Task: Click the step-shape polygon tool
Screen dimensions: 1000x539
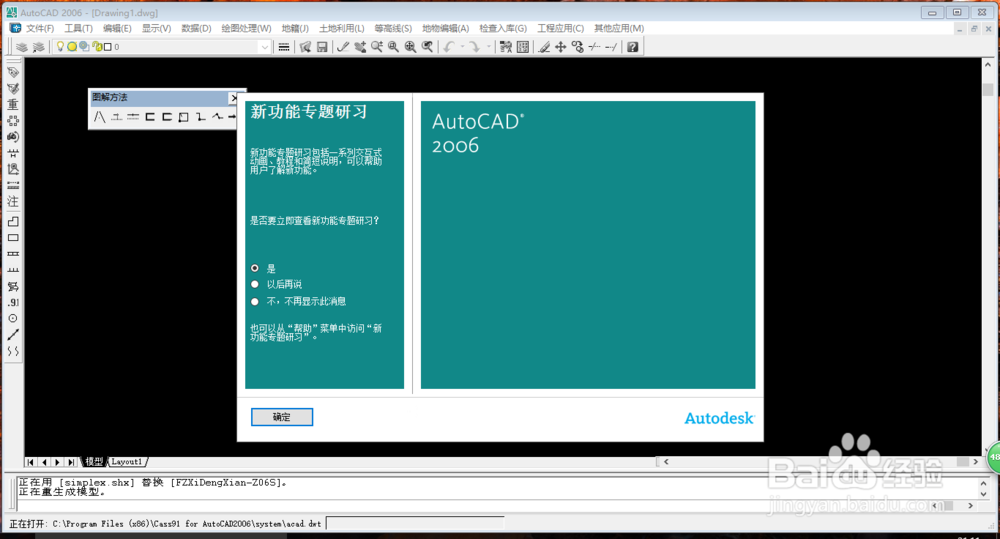Action: point(13,221)
